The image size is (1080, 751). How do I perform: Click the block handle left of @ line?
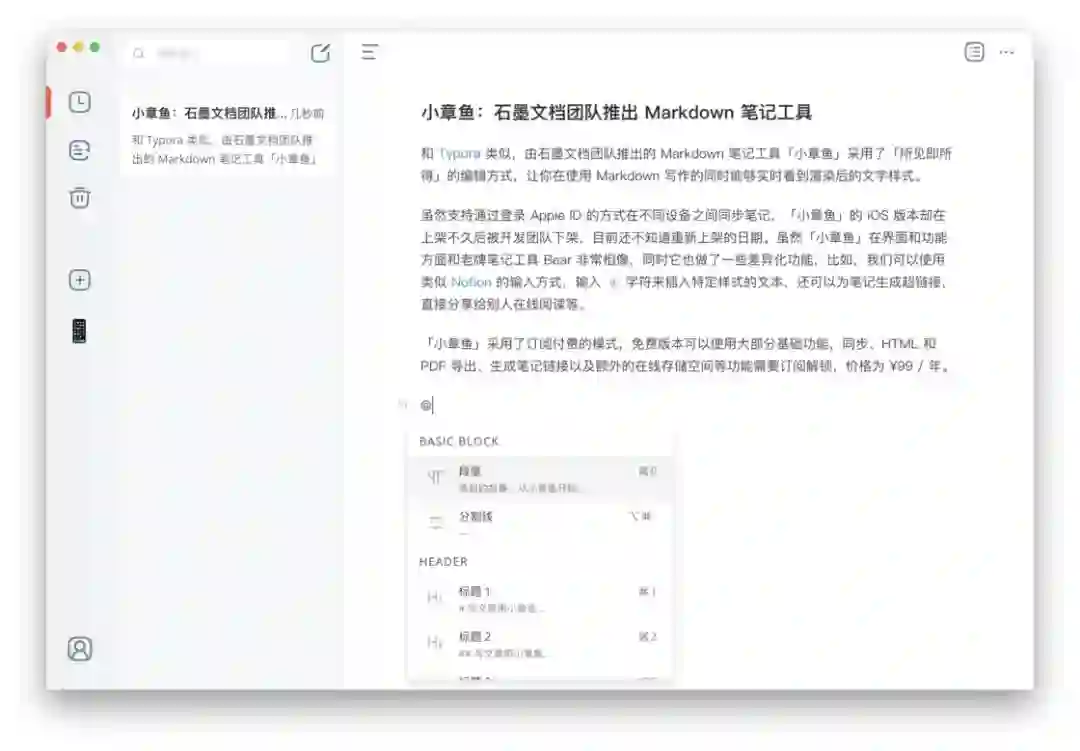(403, 405)
